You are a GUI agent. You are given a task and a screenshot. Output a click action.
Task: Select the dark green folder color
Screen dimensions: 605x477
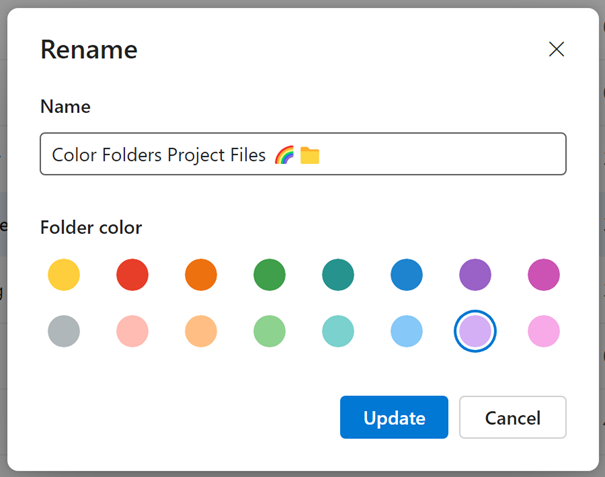pos(269,274)
